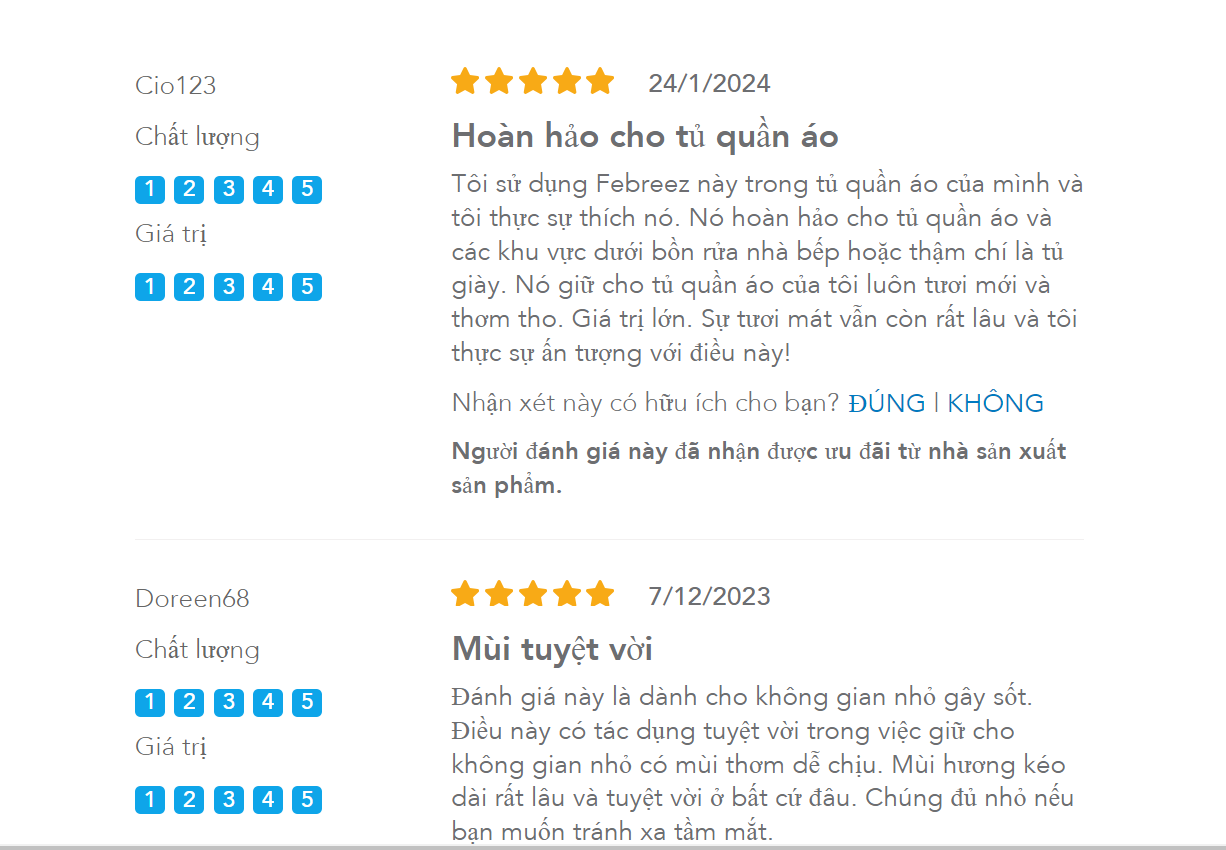Image resolution: width=1226 pixels, height=850 pixels.
Task: Click rating box 1 under Doreen68's Chất lượng
Action: [150, 702]
